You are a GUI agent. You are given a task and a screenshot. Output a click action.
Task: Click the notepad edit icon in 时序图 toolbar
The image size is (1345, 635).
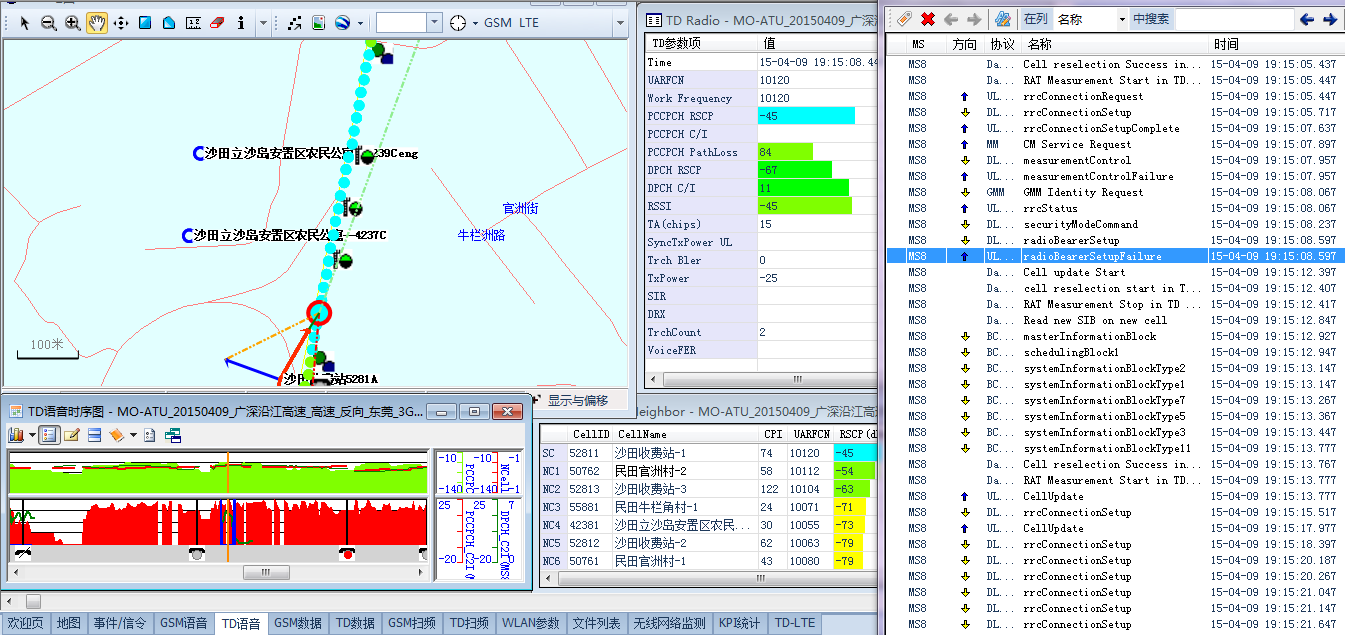tap(72, 435)
